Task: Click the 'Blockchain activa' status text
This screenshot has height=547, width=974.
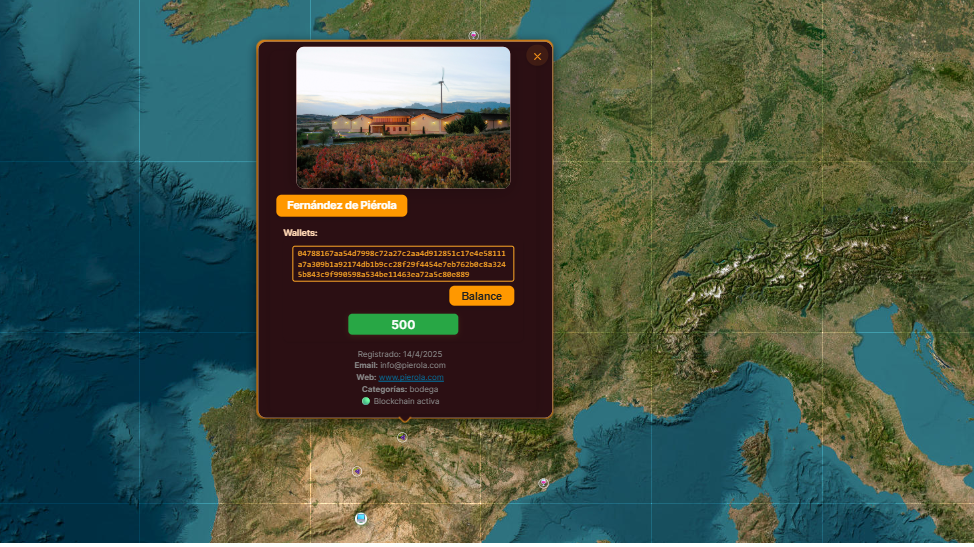Action: [x=406, y=401]
